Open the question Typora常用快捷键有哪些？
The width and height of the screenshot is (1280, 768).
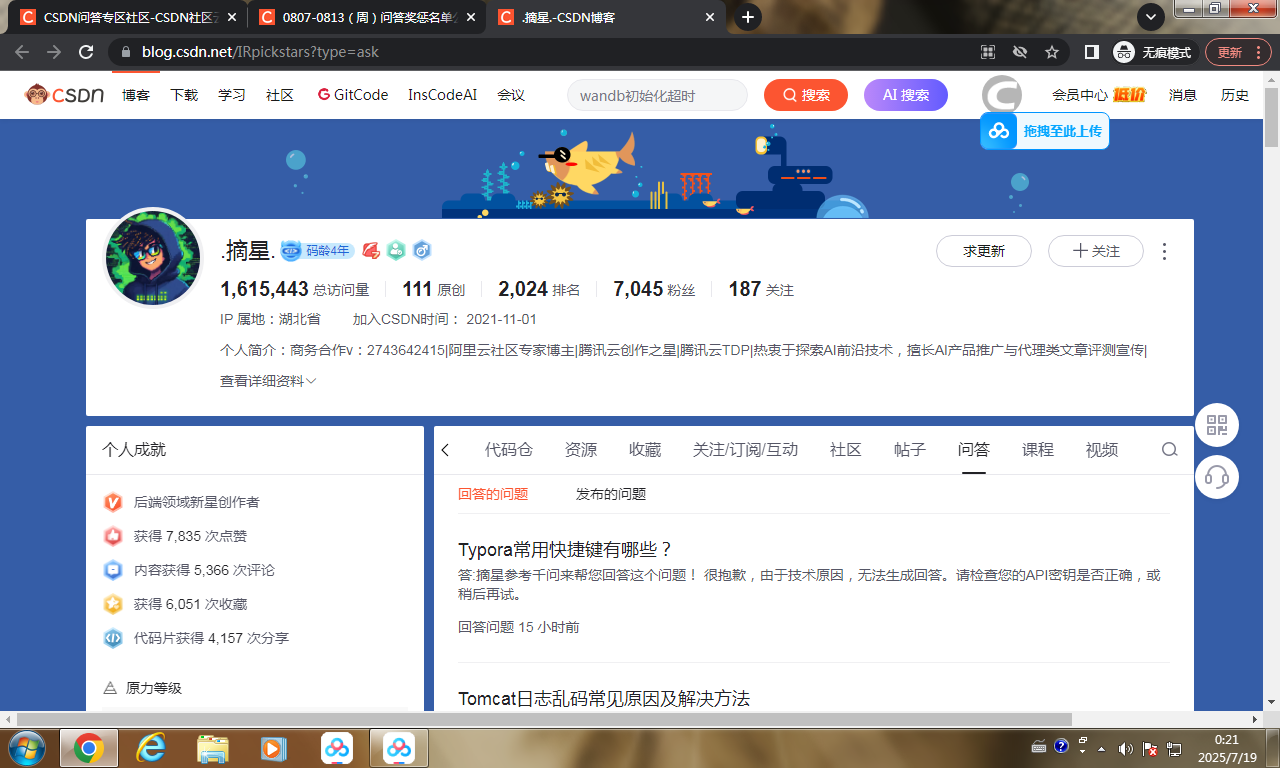[x=566, y=550]
